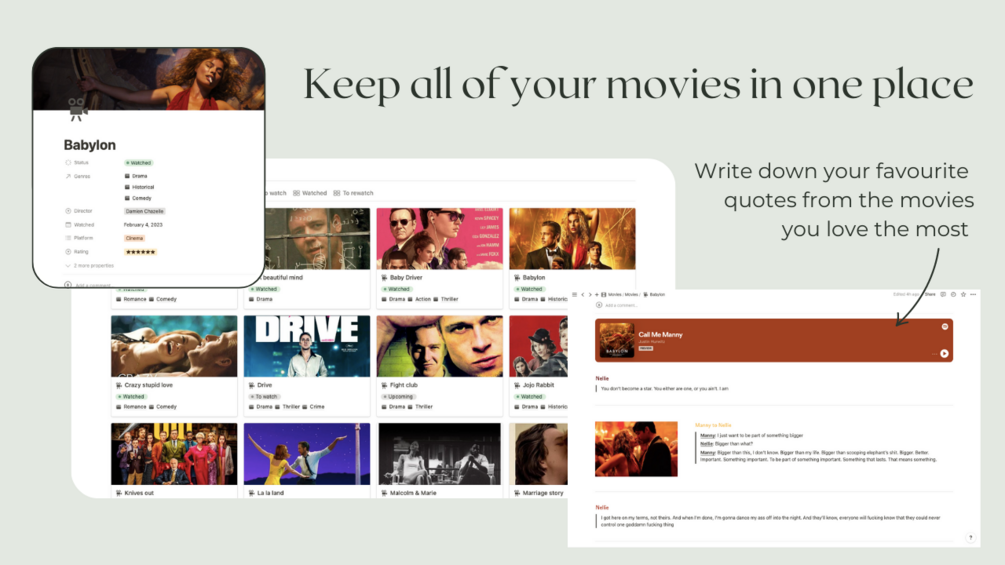Open the Damien Chazelle director tag
The width and height of the screenshot is (1005, 565).
pos(144,211)
